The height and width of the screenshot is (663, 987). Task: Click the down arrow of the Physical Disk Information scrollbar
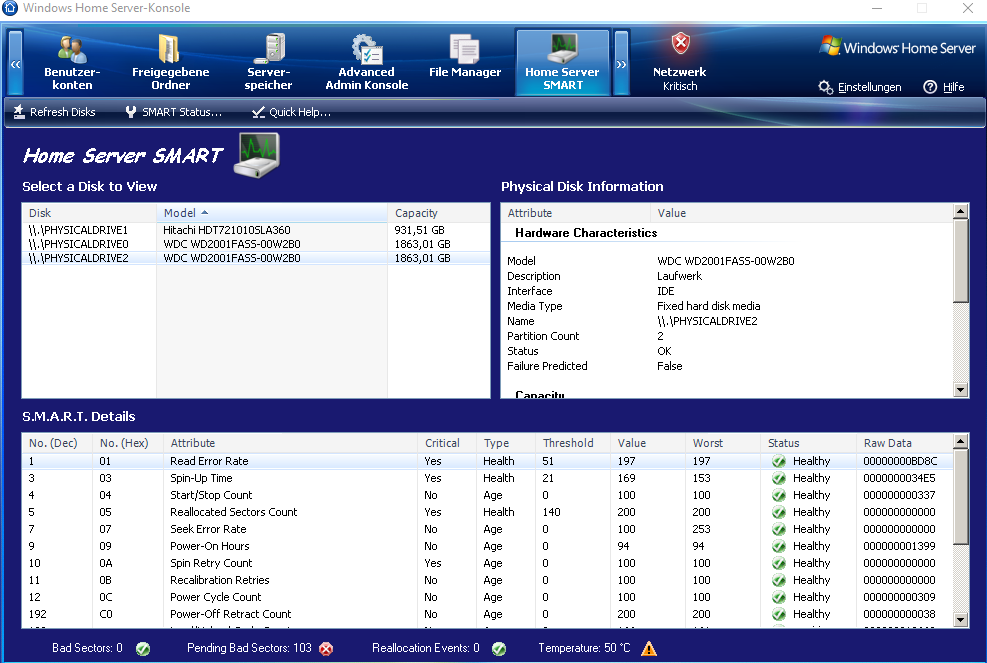tap(961, 390)
